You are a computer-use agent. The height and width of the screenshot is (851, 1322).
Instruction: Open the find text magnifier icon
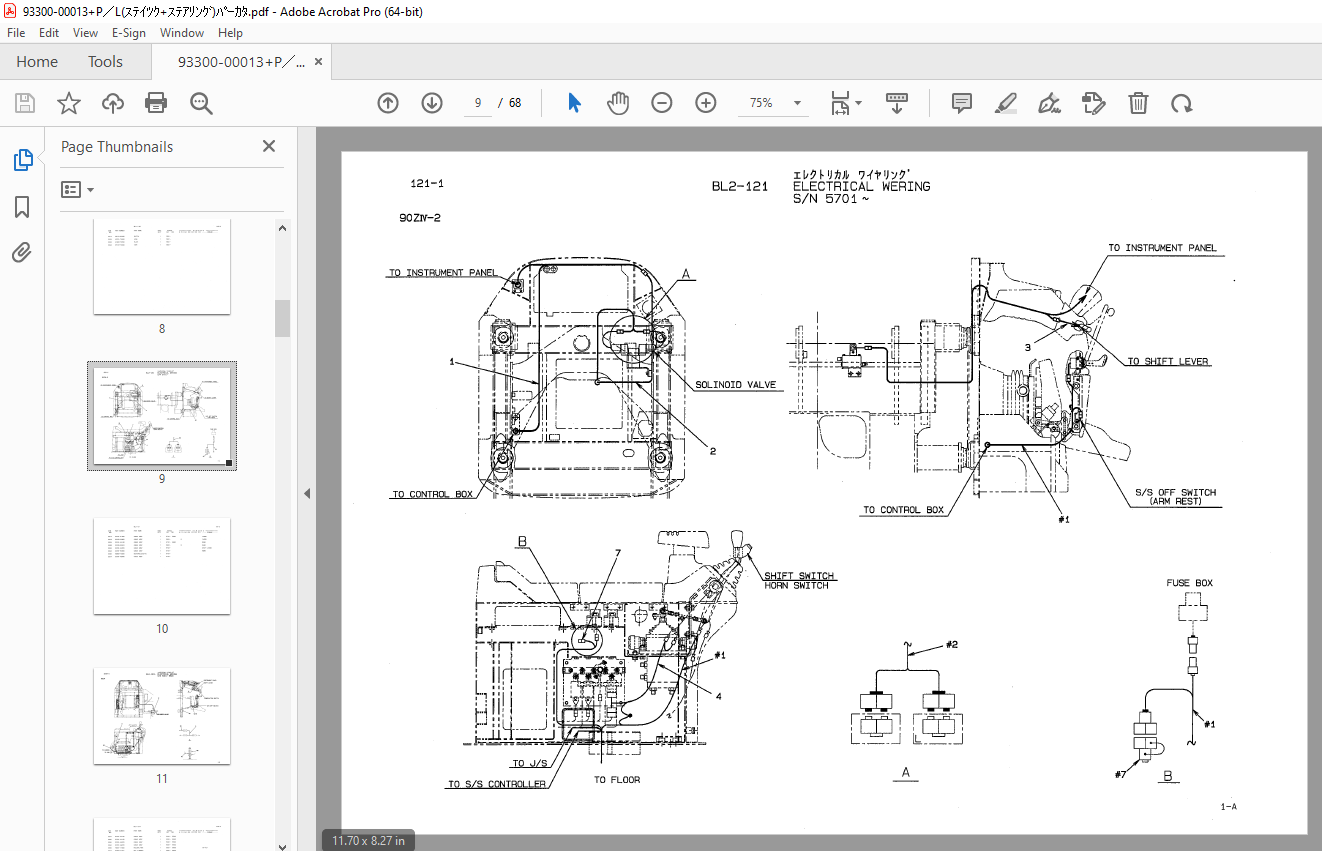(x=201, y=103)
